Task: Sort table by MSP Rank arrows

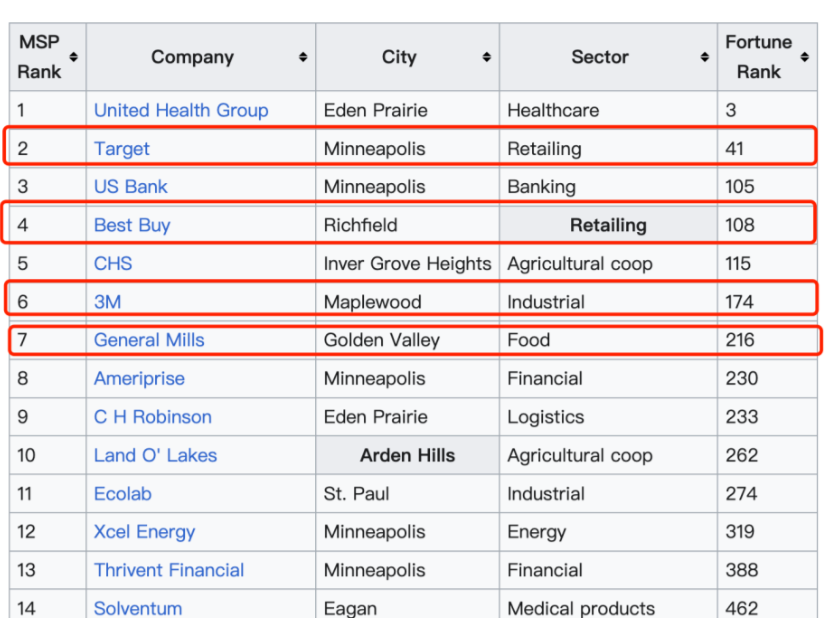Action: tap(73, 57)
